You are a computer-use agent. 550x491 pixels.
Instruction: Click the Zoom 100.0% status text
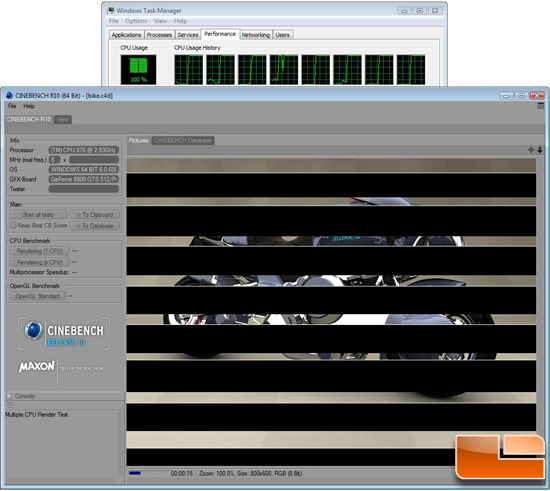pyautogui.click(x=216, y=473)
